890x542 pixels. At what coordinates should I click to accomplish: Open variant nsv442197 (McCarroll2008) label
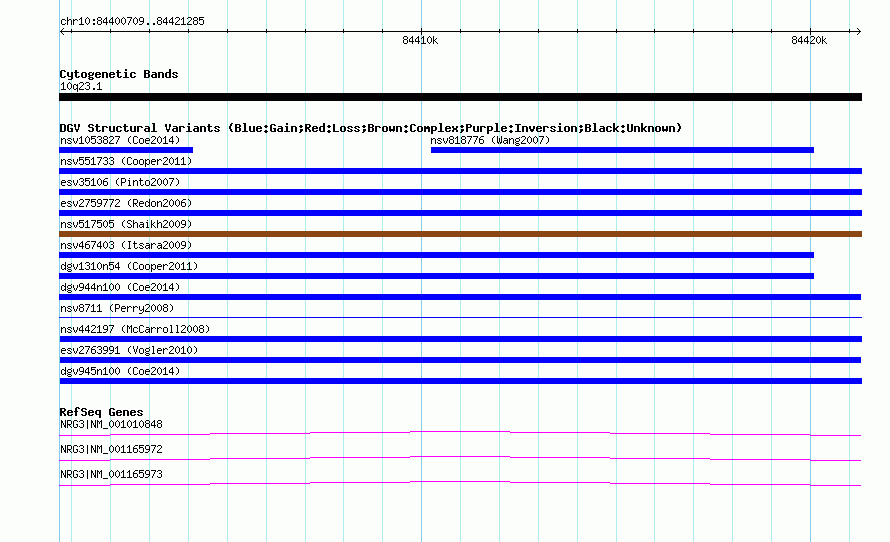[x=135, y=329]
